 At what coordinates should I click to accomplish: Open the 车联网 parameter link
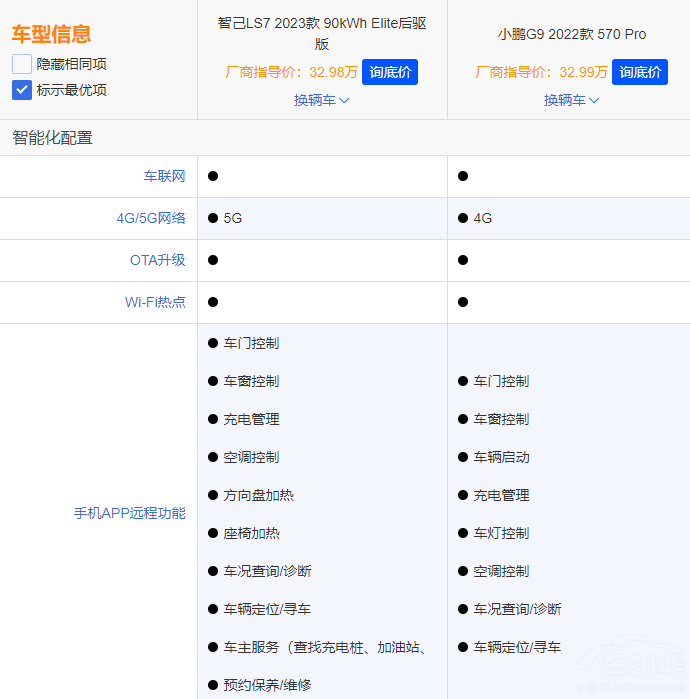(164, 176)
